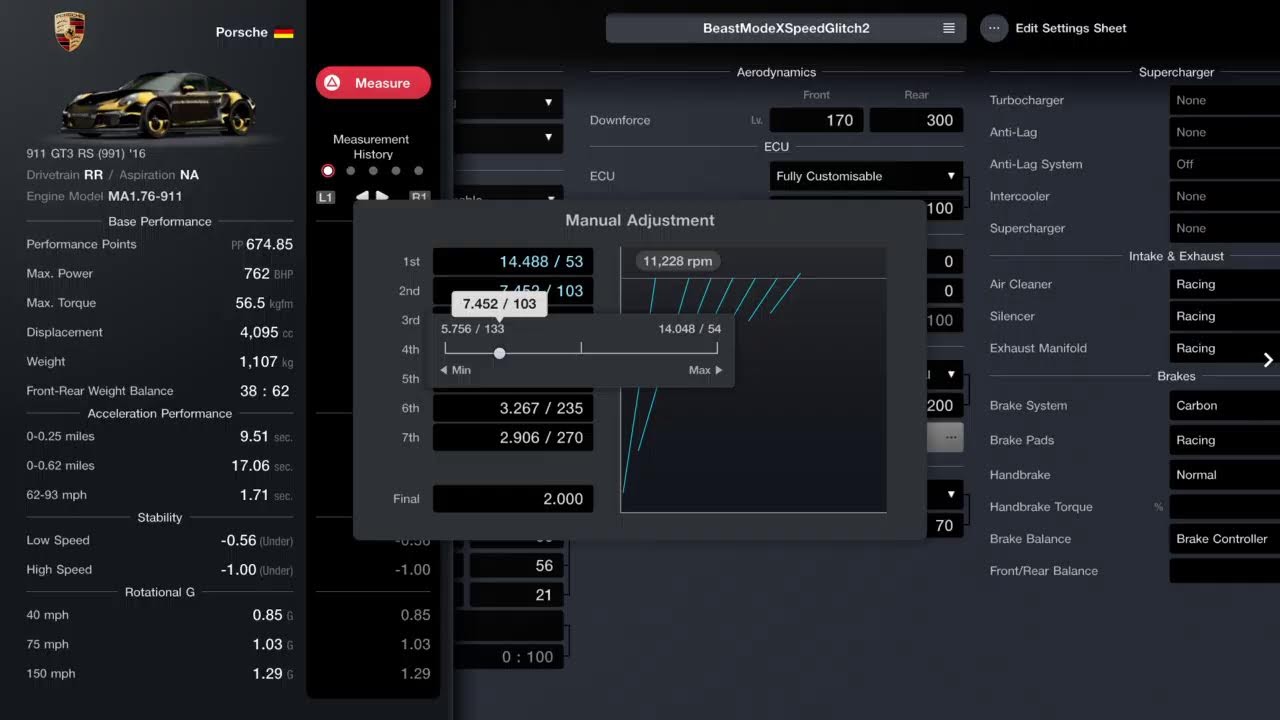Select the fifth measurement history dot
1280x720 pixels.
[419, 171]
